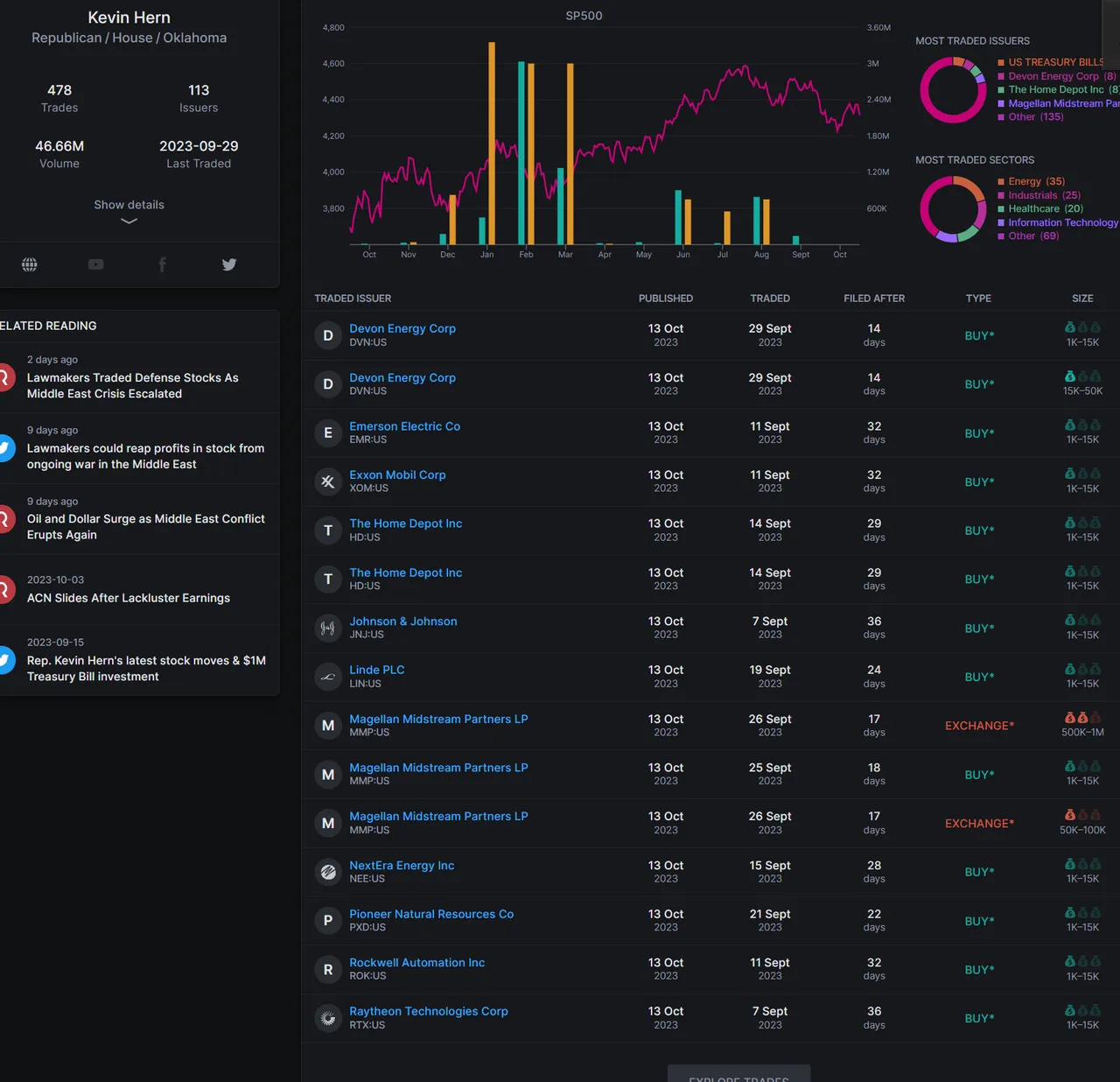Open Pioneer Natural Resources Co link
Image resolution: width=1120 pixels, height=1082 pixels.
click(x=431, y=914)
